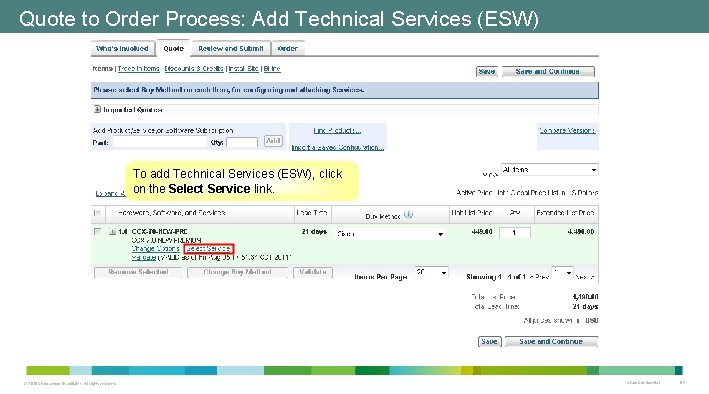Click the Next page link

(585, 276)
